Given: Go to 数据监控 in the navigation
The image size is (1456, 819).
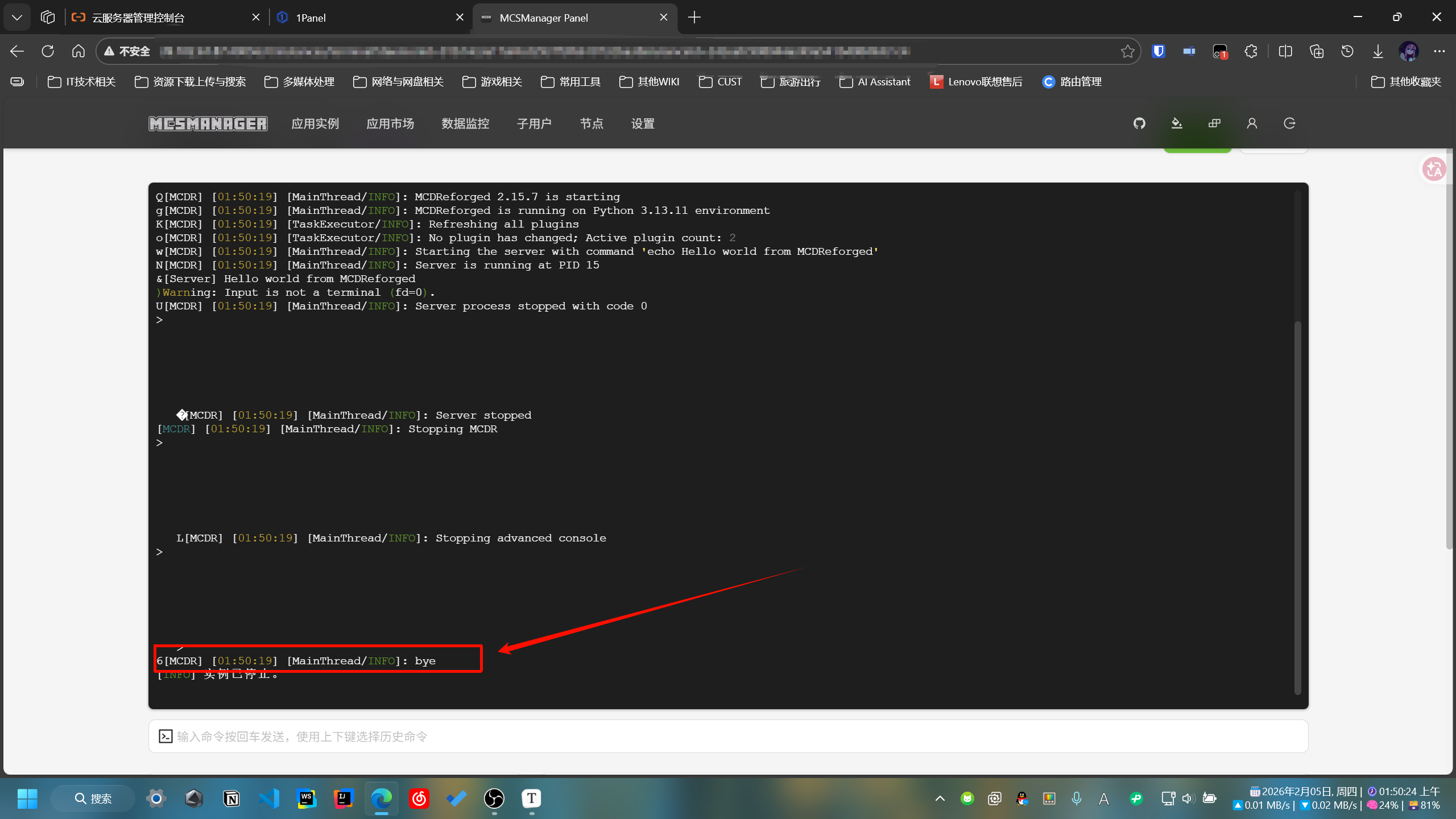Looking at the screenshot, I should (x=465, y=123).
